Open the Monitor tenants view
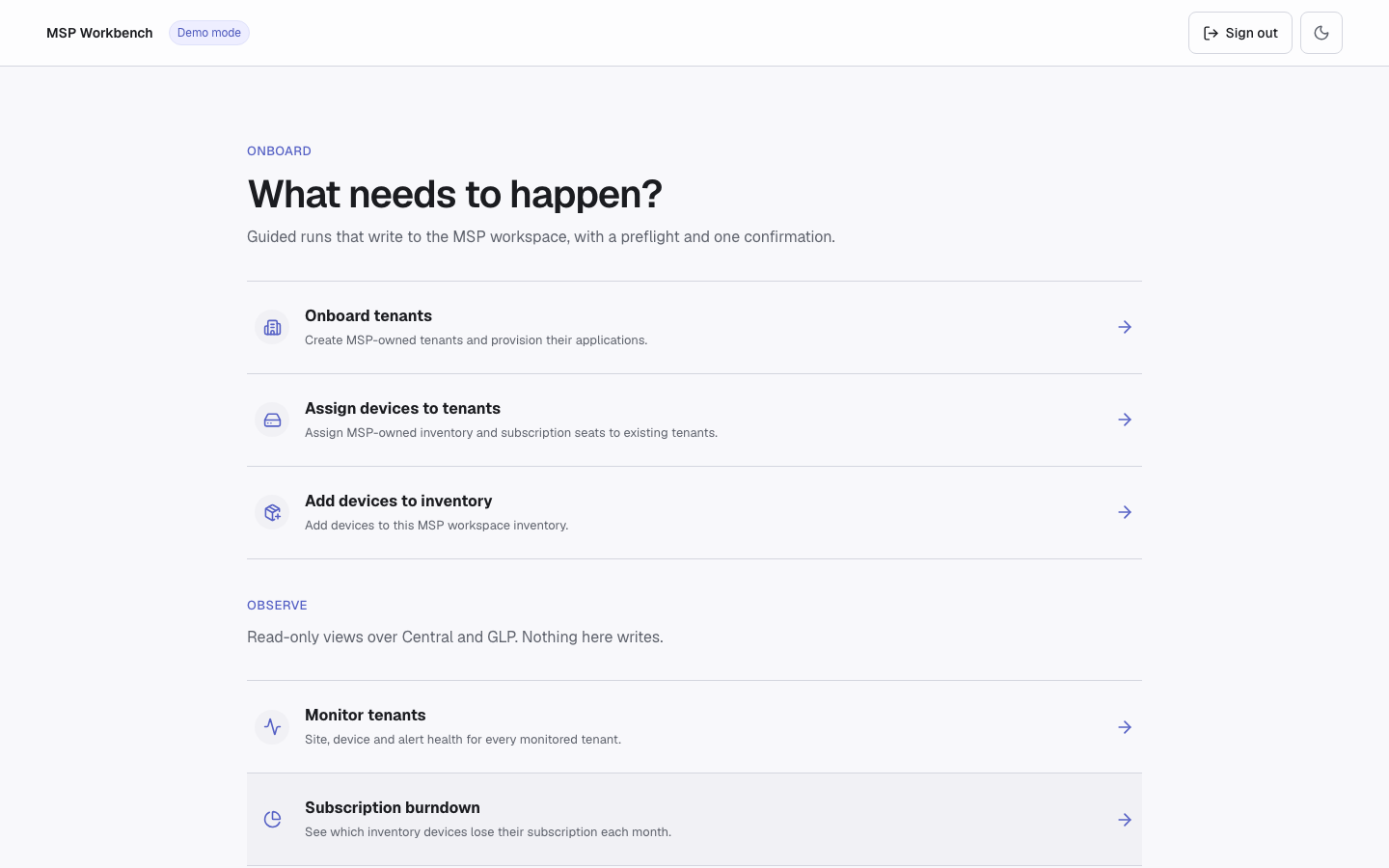This screenshot has height=868, width=1389. point(694,727)
